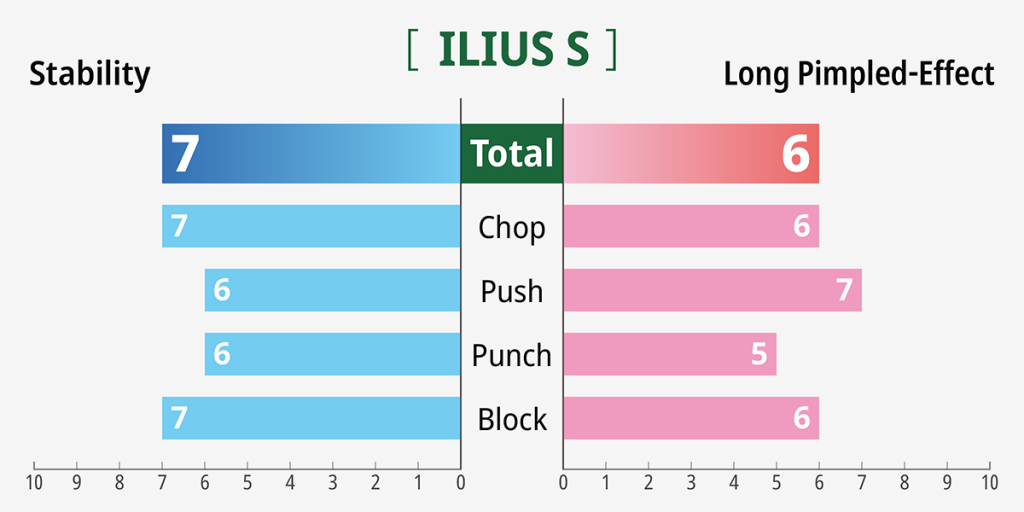This screenshot has height=512, width=1024.
Task: Click the Punch row label
Action: tap(512, 355)
